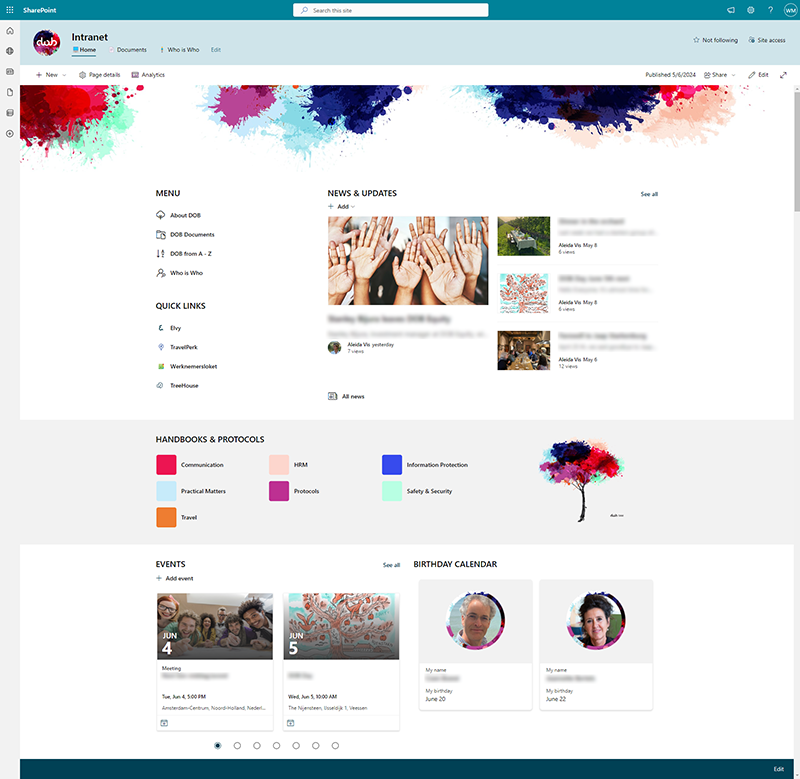The image size is (800, 779).
Task: Open the globe icon in the left rail
Action: coord(10,51)
